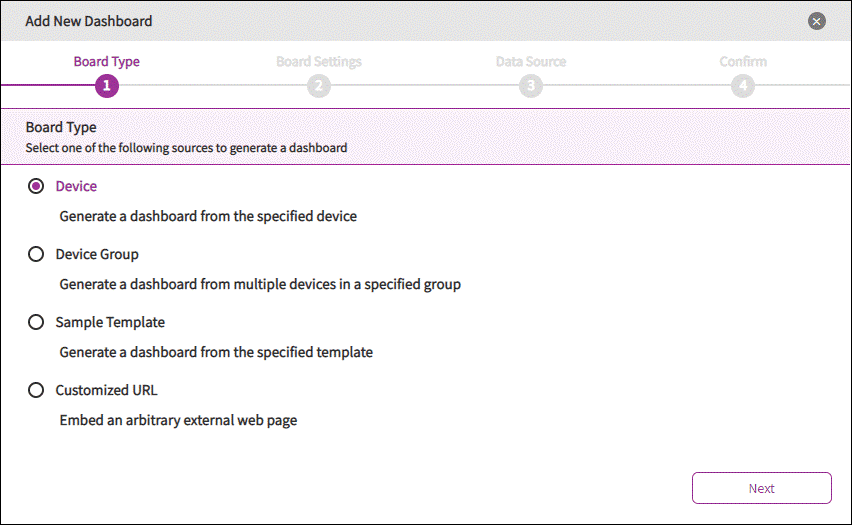Viewport: 852px width, 525px height.
Task: Go to the Board Settings step label
Action: (x=319, y=62)
